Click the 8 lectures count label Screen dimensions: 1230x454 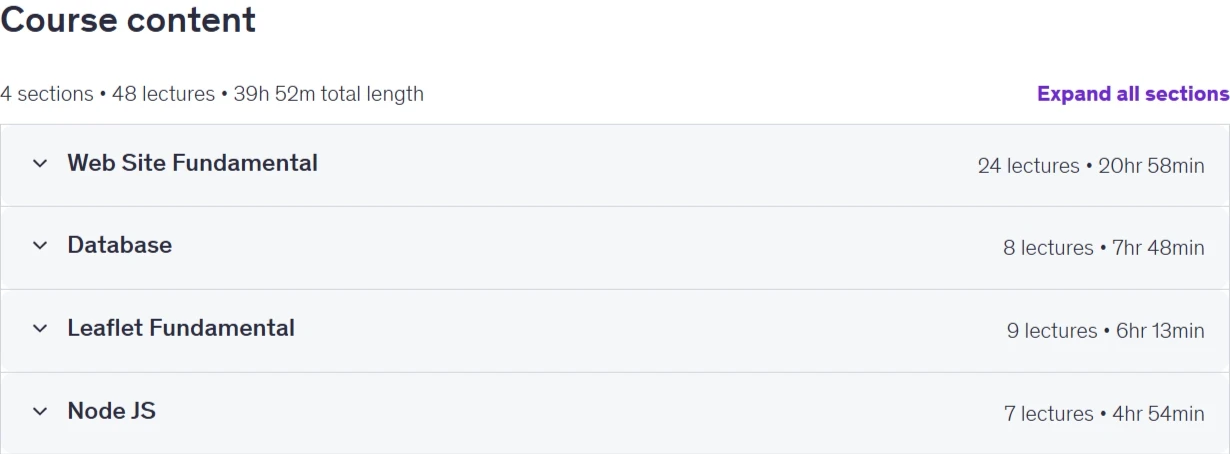pyautogui.click(x=1048, y=248)
